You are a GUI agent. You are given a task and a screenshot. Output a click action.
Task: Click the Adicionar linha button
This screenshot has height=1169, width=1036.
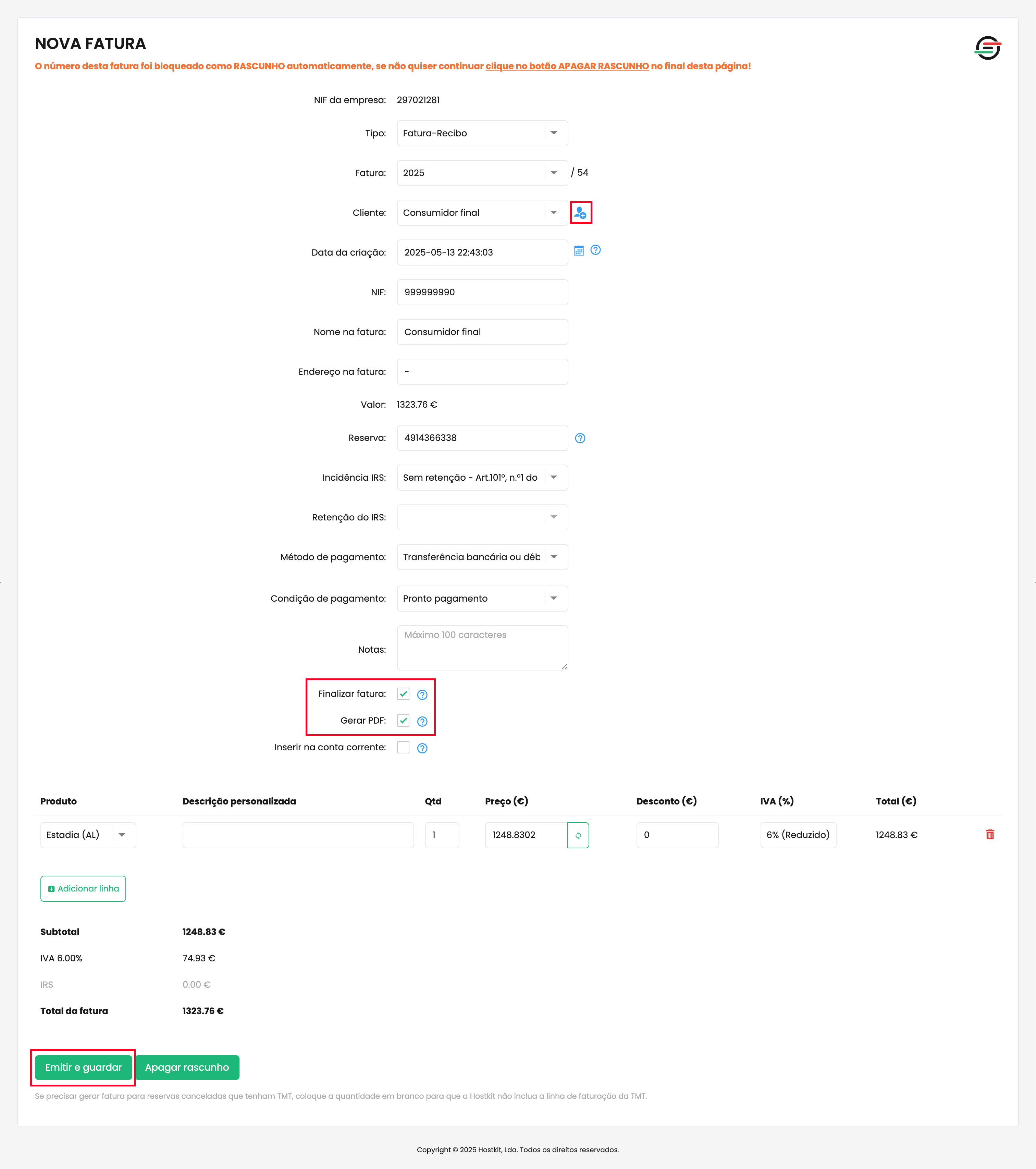(x=83, y=889)
